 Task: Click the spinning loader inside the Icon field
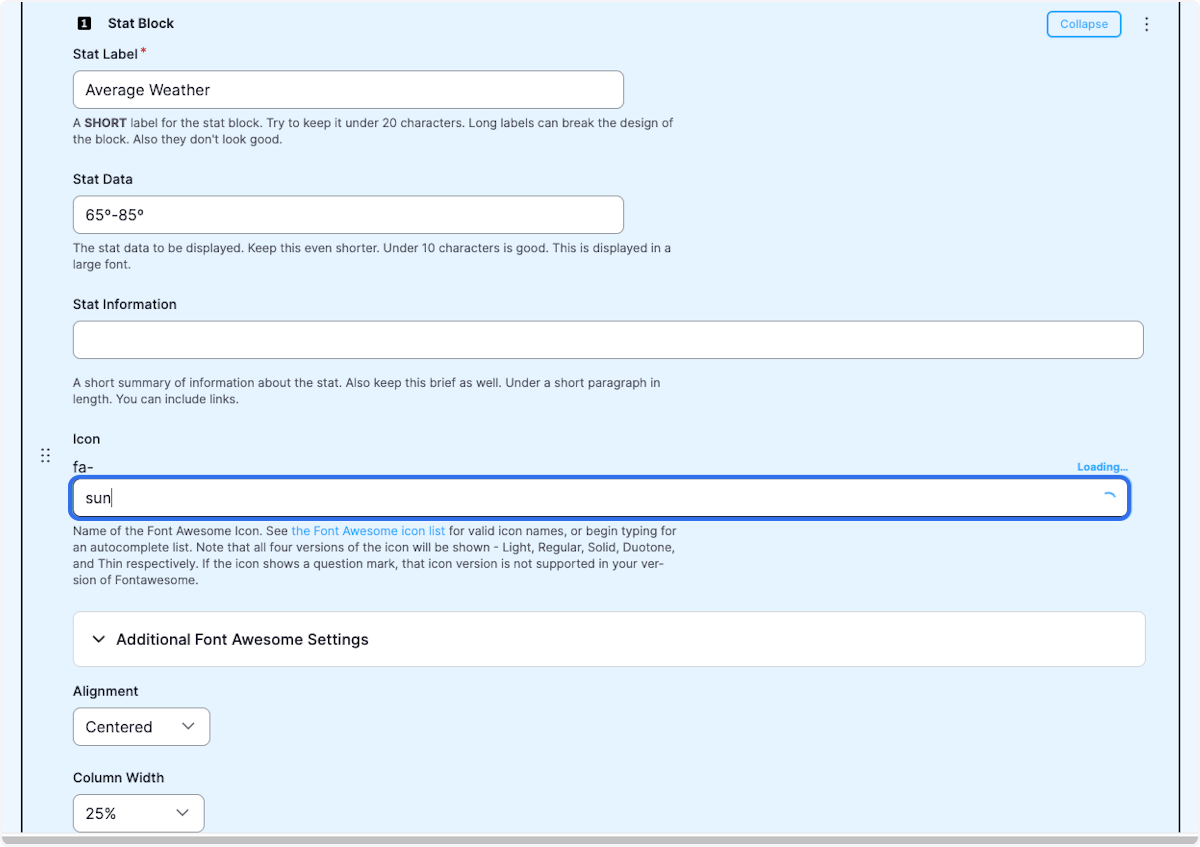pyautogui.click(x=1108, y=498)
